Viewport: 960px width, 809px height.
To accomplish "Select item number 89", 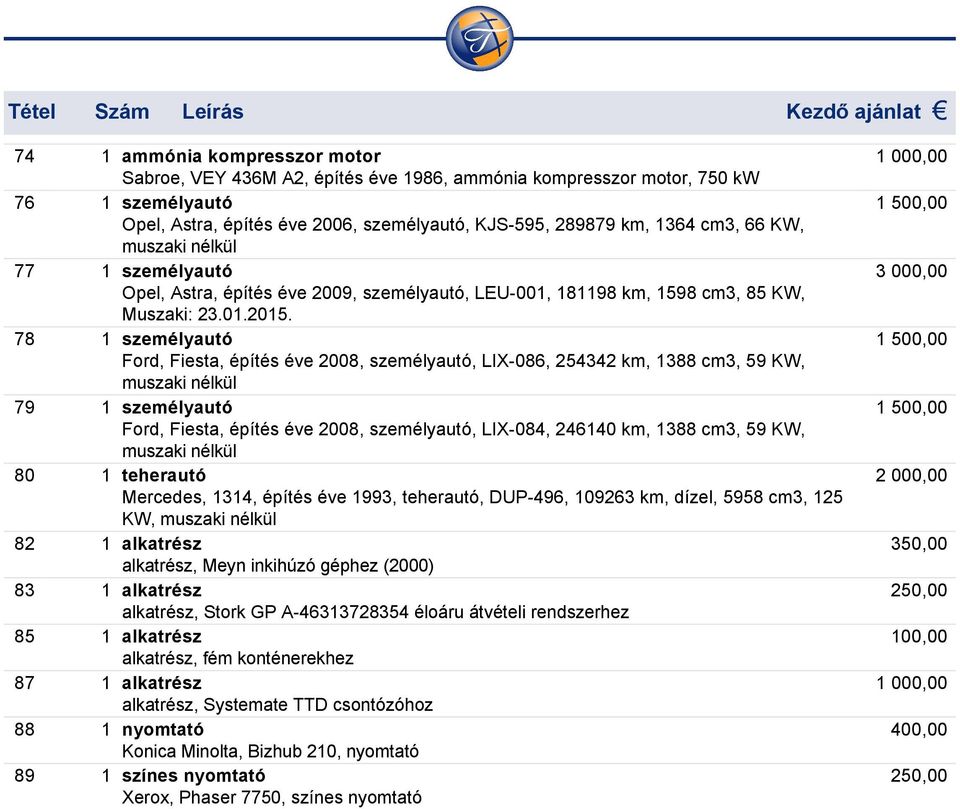I will (x=24, y=776).
